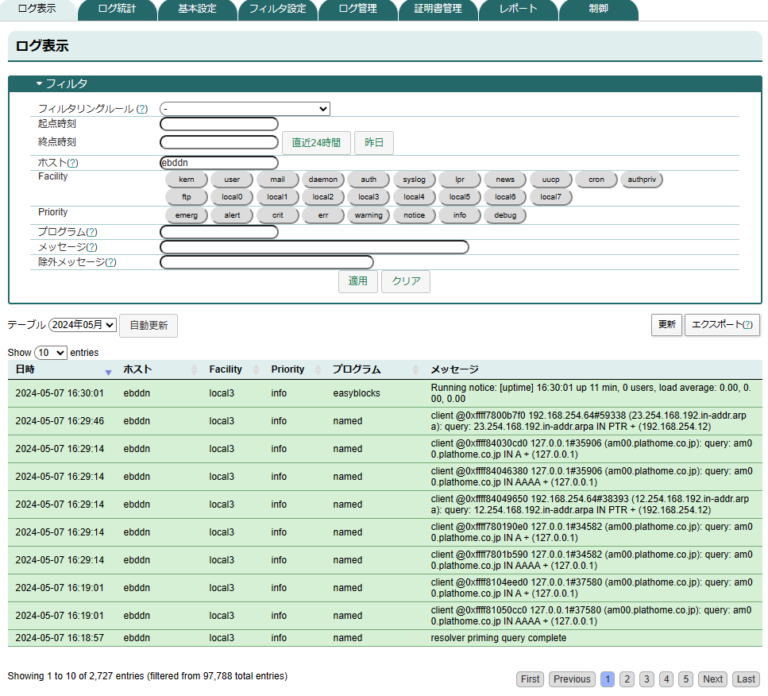Toggle the warning priority filter
The image size is (768, 696).
point(368,215)
